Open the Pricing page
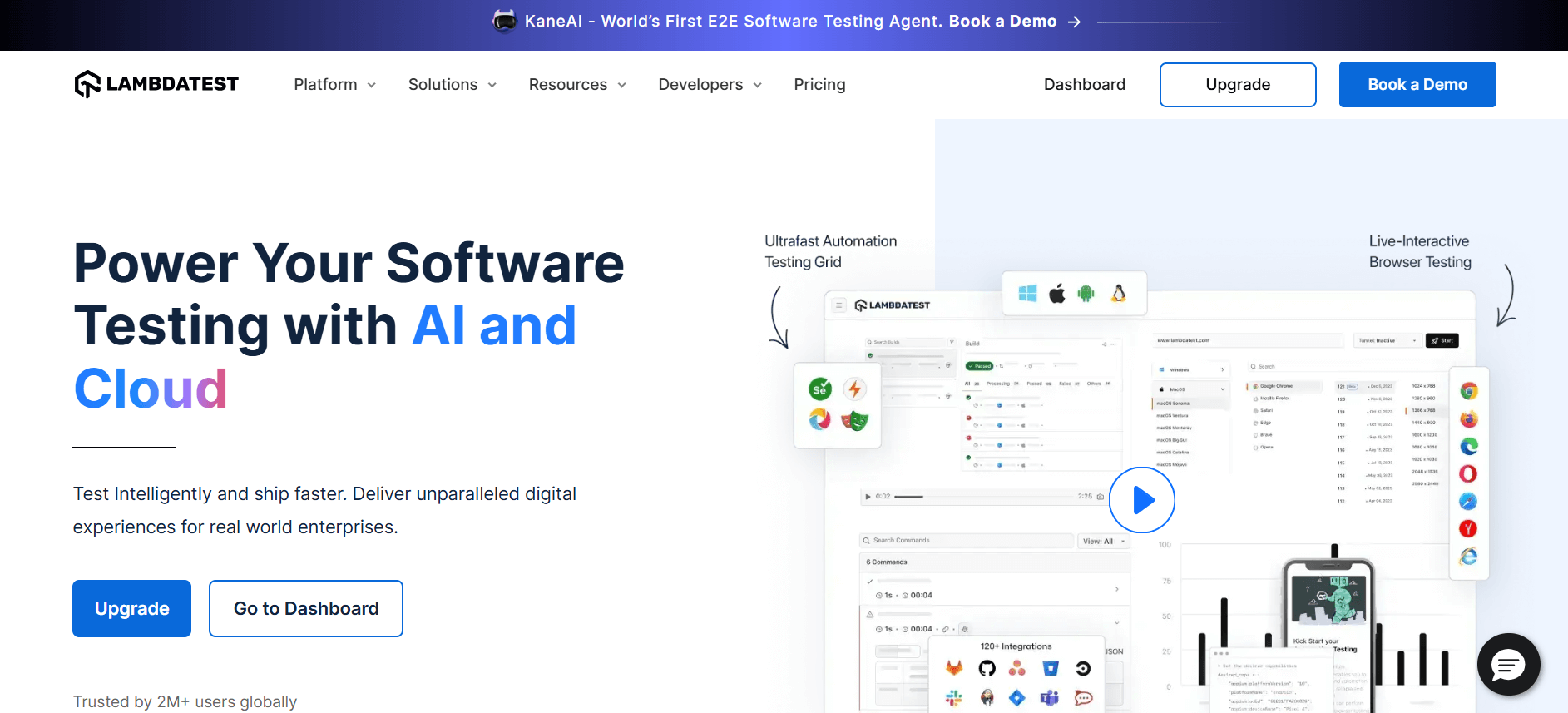This screenshot has width=1568, height=713. click(819, 84)
